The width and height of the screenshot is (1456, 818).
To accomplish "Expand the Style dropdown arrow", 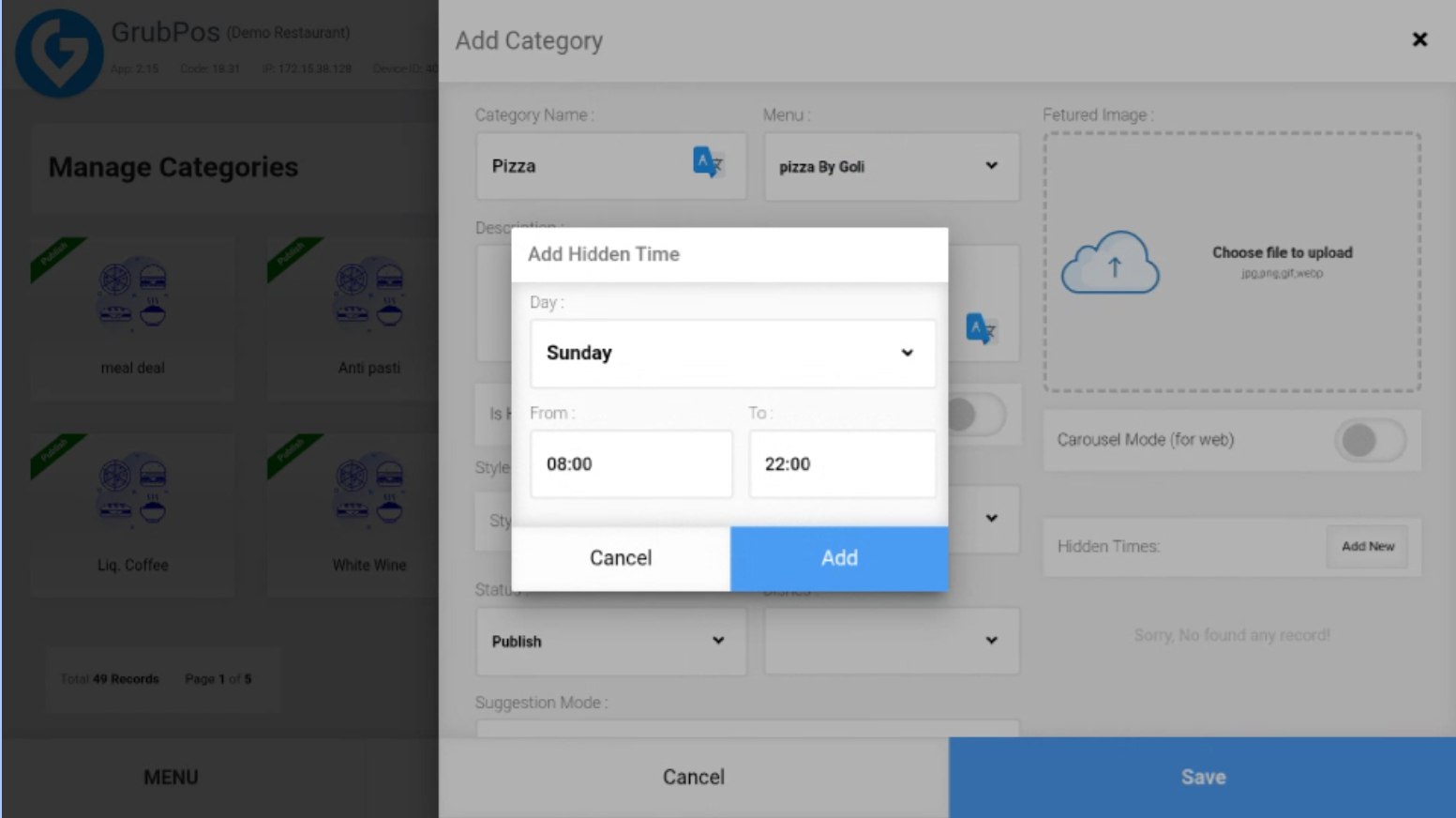I will point(991,518).
